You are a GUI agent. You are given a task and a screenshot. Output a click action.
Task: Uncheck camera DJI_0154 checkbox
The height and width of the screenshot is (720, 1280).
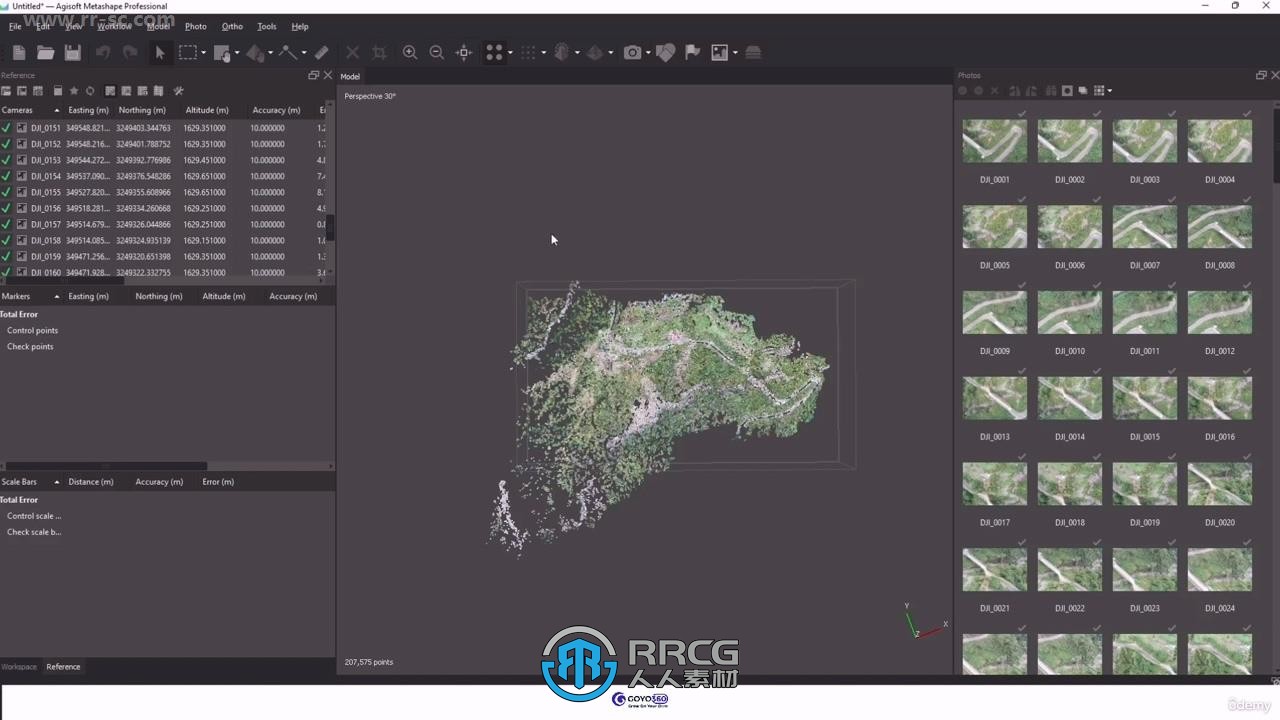pos(6,176)
